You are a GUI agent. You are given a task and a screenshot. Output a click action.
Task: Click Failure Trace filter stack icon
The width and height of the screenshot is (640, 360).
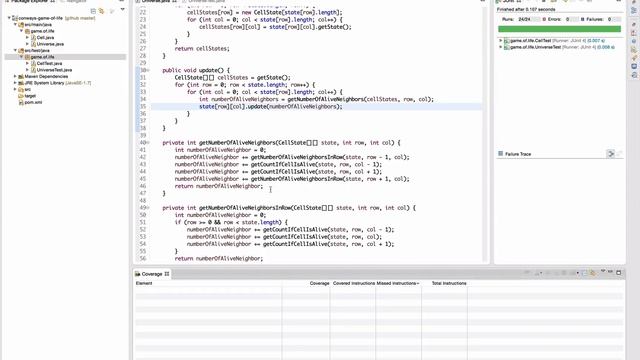(611, 154)
